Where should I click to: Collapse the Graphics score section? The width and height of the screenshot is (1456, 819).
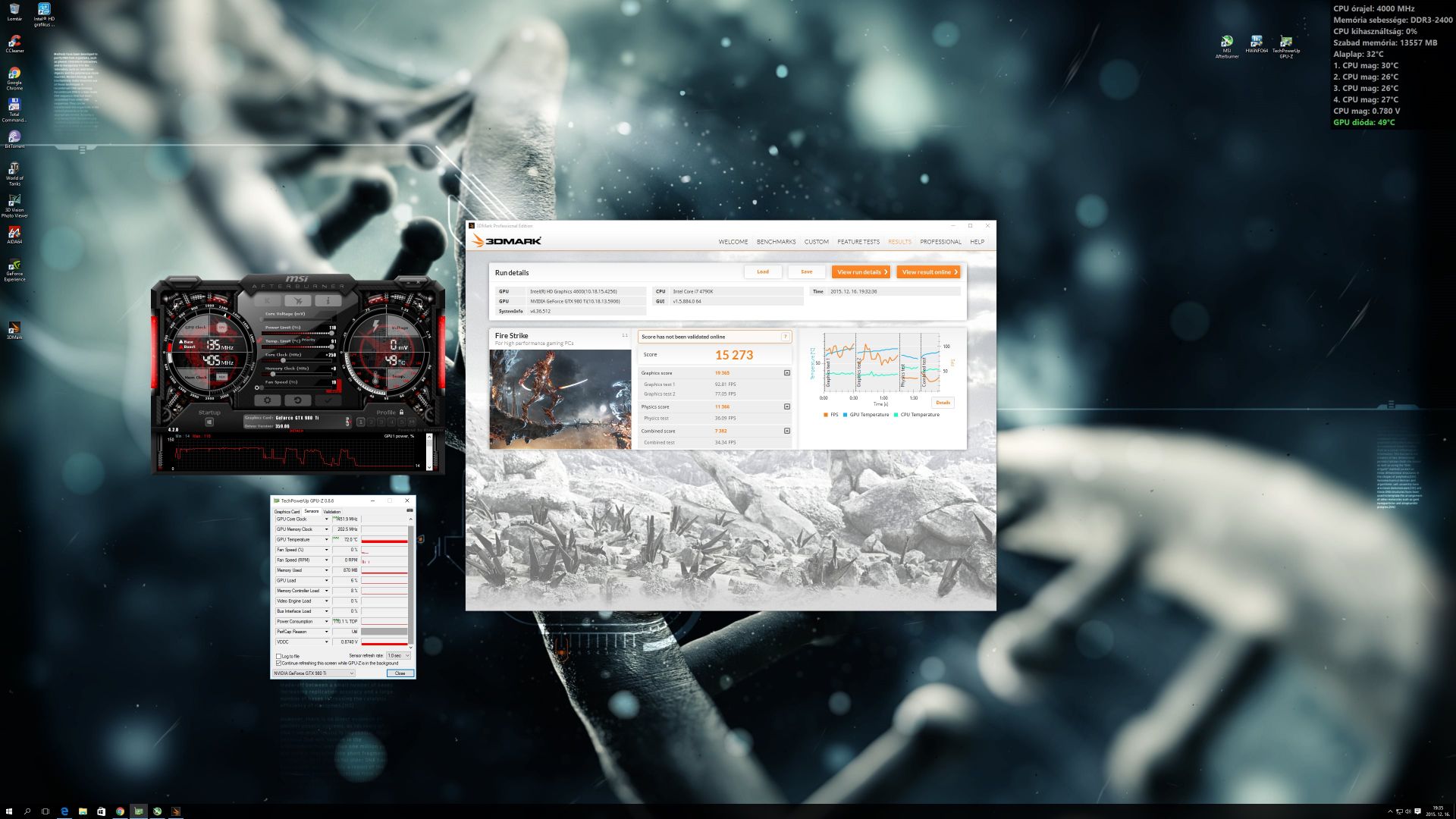pos(786,372)
